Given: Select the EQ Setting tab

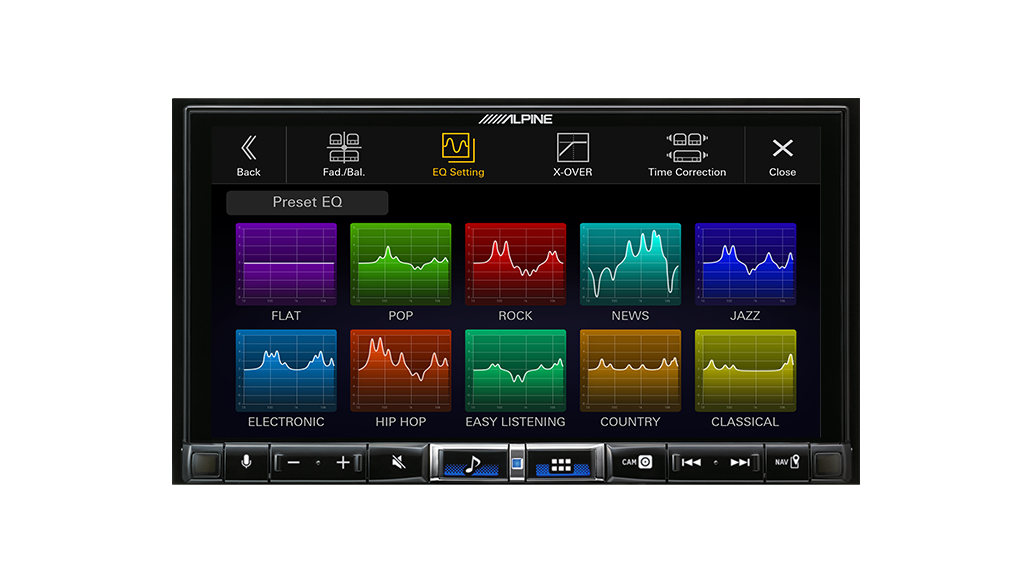Looking at the screenshot, I should point(458,155).
